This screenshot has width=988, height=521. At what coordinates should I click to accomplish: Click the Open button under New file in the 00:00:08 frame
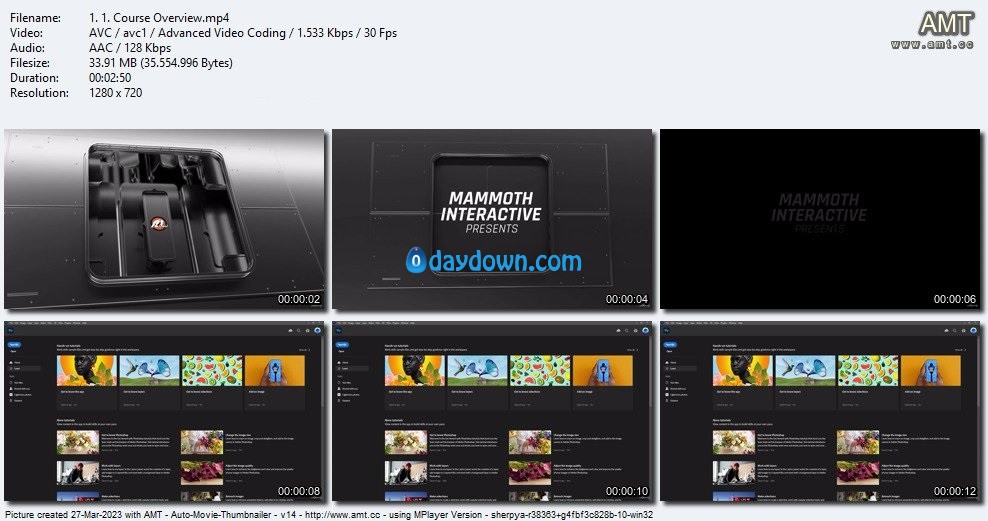tap(13, 351)
